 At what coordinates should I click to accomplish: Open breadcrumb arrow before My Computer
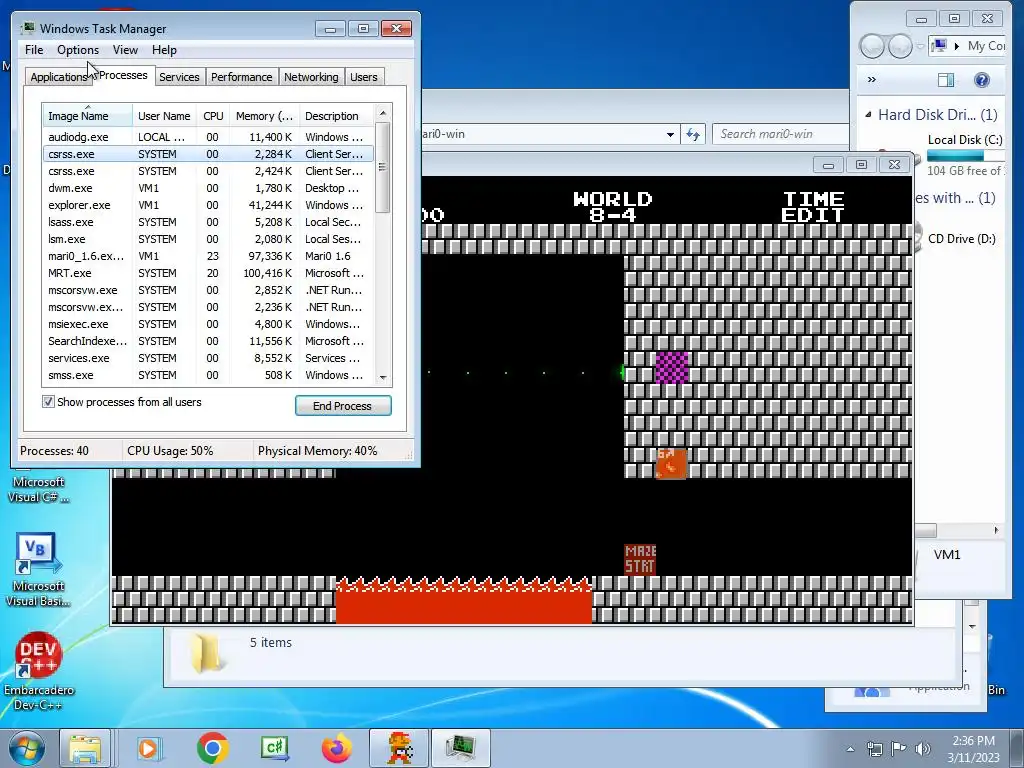click(957, 46)
